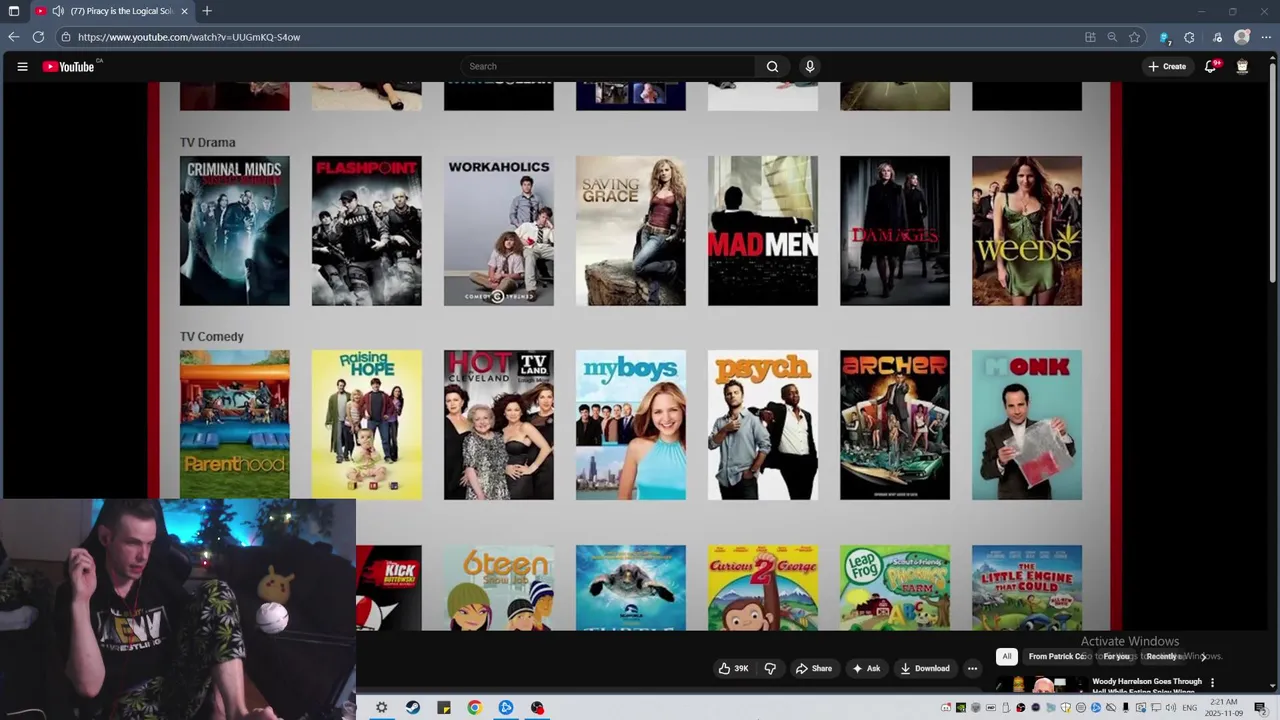This screenshot has height=720, width=1280.
Task: Open the system tray volume icon
Action: [x=1170, y=707]
